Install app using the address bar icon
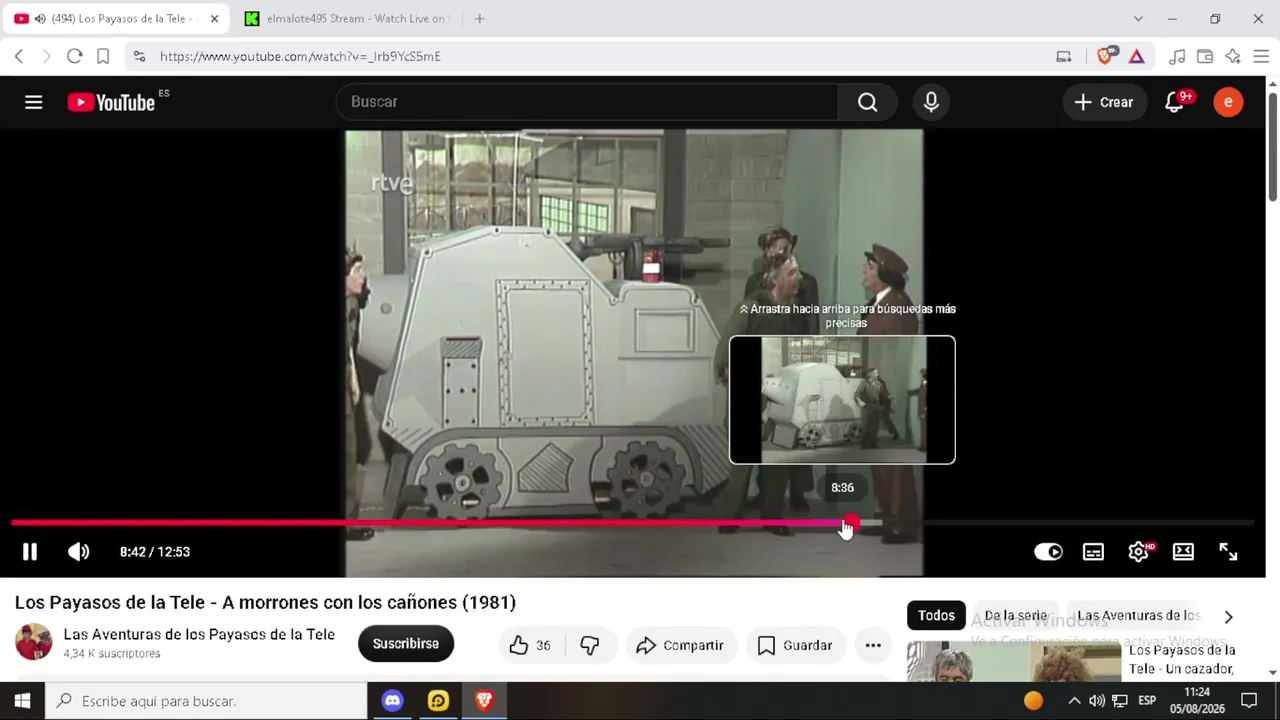 point(1064,57)
